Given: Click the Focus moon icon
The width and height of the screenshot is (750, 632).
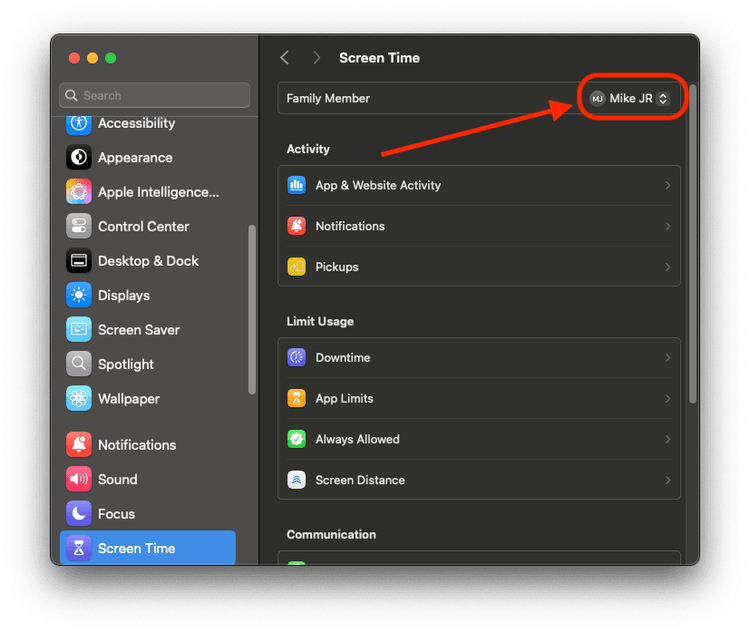Looking at the screenshot, I should tap(79, 513).
